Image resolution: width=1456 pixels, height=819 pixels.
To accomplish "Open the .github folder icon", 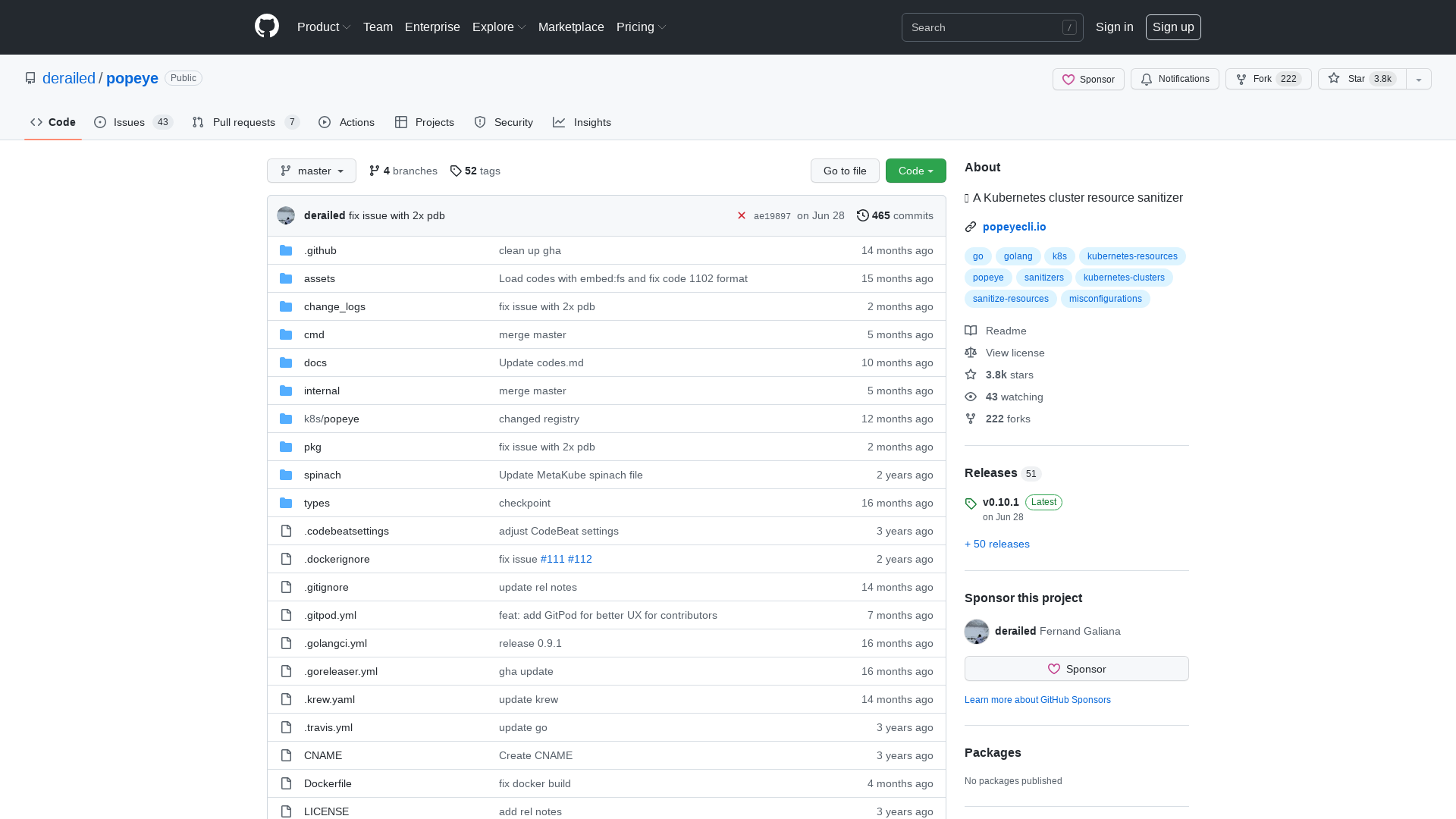I will [x=286, y=250].
